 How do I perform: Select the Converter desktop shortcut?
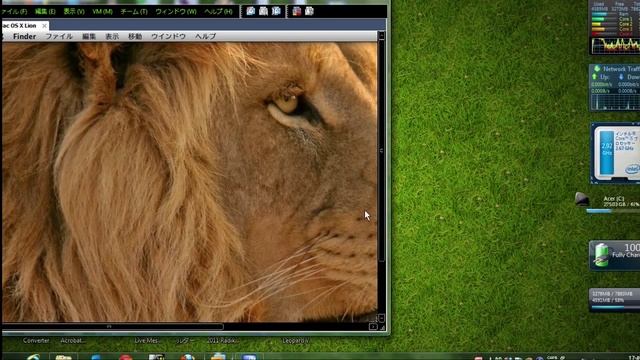click(36, 340)
